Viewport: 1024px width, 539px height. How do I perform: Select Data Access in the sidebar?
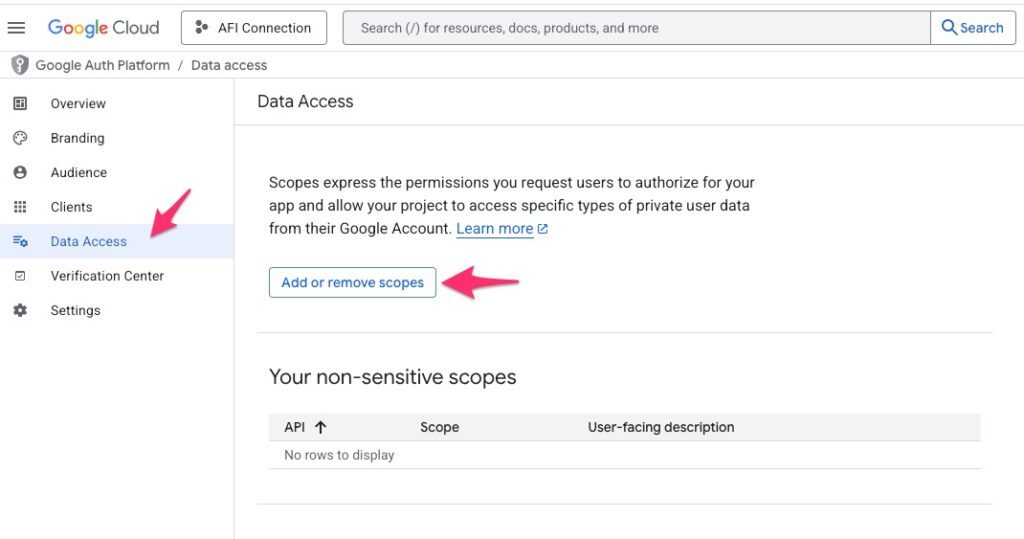point(89,241)
